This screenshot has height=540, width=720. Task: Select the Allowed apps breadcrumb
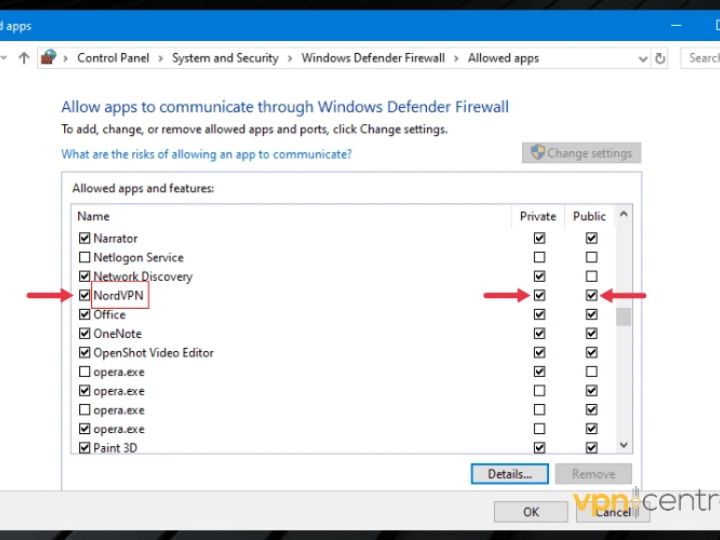[x=503, y=58]
